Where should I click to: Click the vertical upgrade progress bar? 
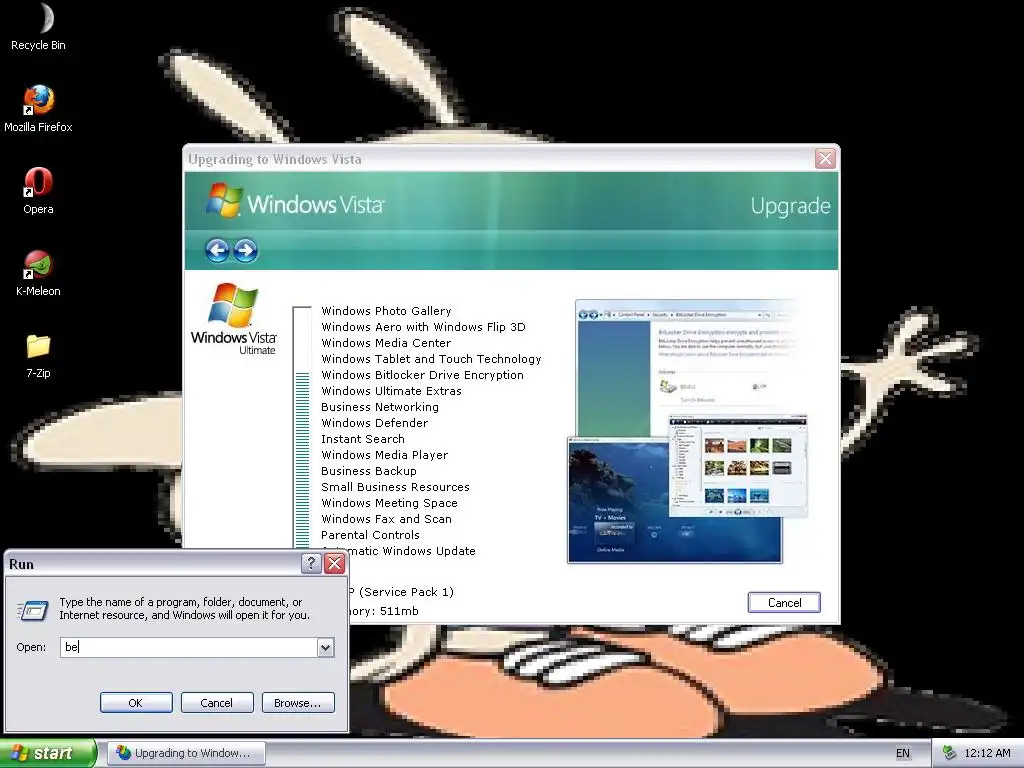coord(302,427)
